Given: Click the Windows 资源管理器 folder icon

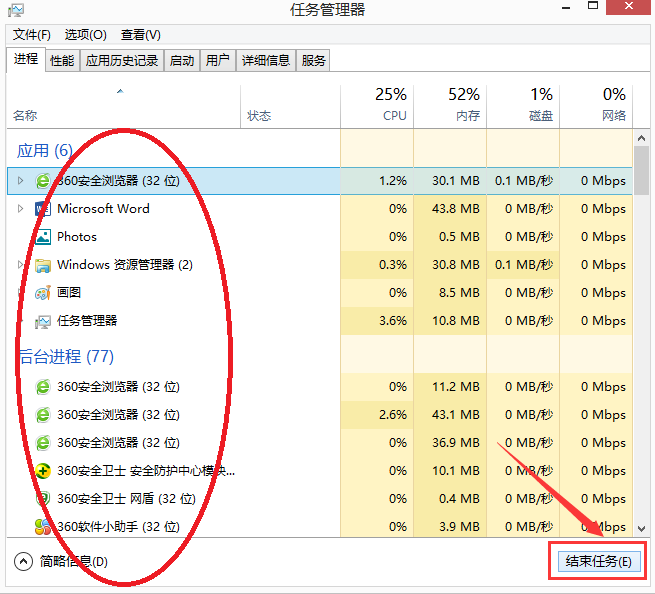Looking at the screenshot, I should [43, 265].
